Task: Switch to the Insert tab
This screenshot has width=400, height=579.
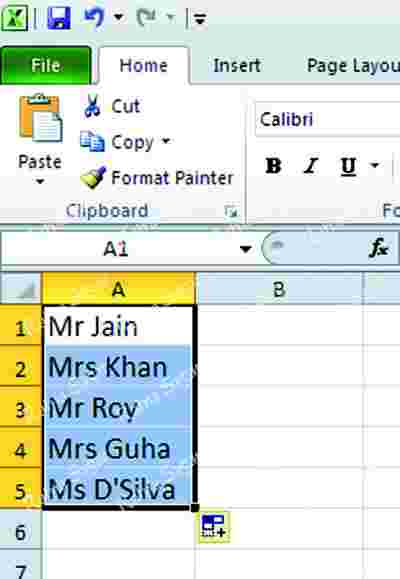Action: [x=237, y=66]
